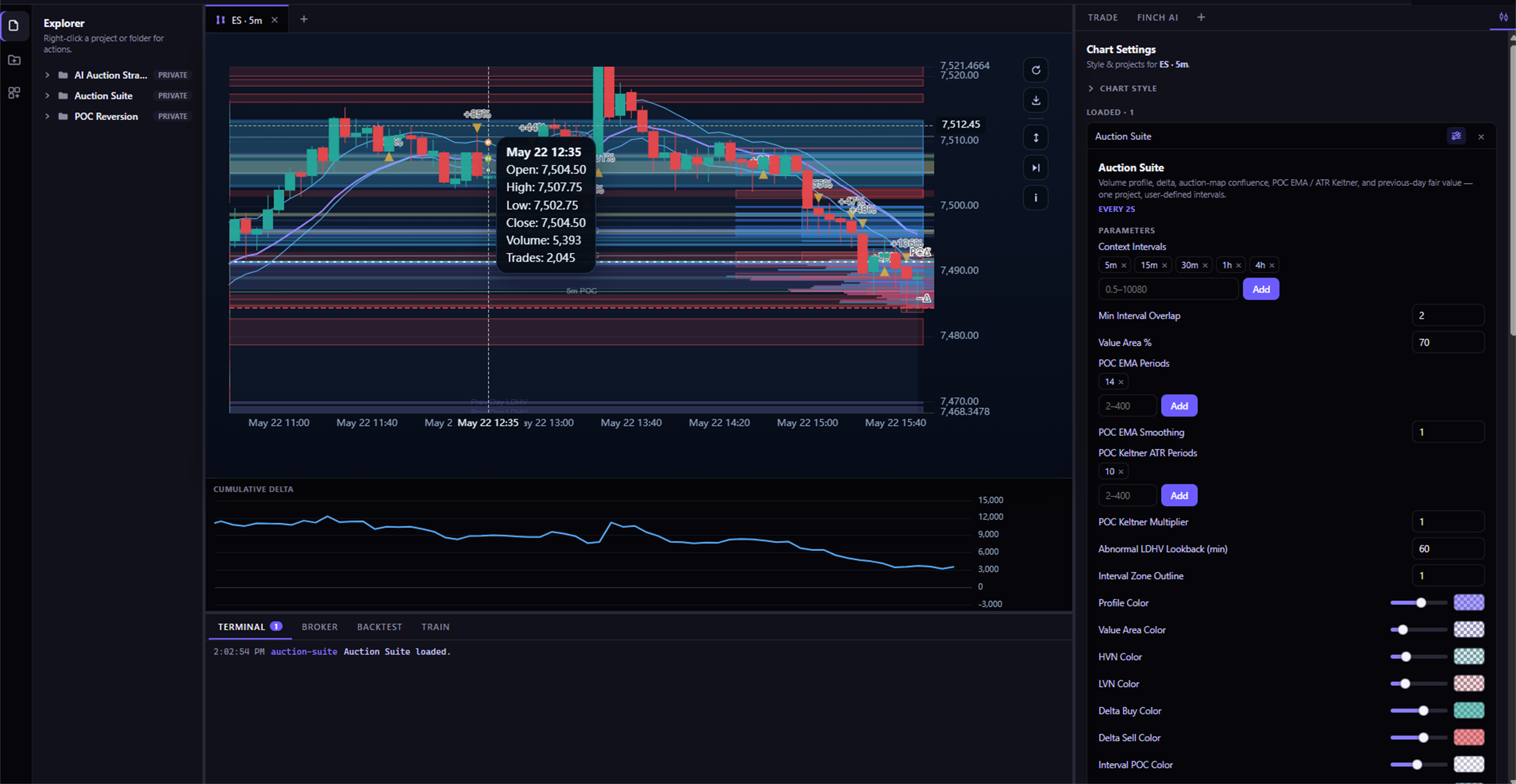Remove the loaded Auction Suite project

(x=1481, y=136)
